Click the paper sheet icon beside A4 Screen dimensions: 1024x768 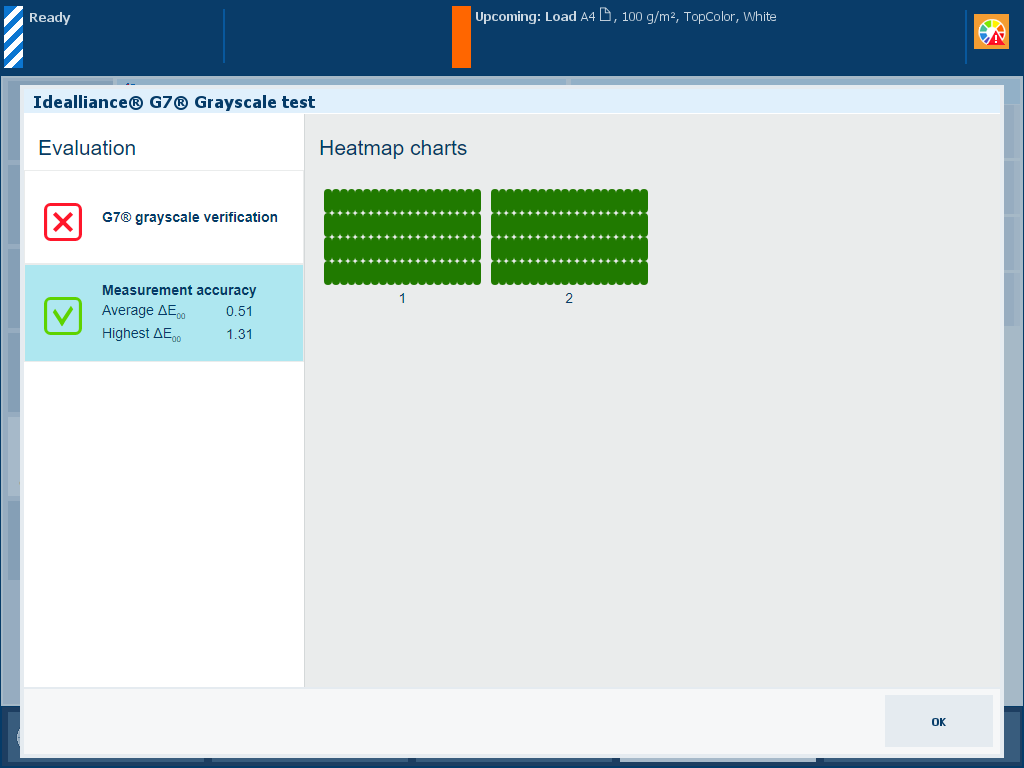[605, 16]
